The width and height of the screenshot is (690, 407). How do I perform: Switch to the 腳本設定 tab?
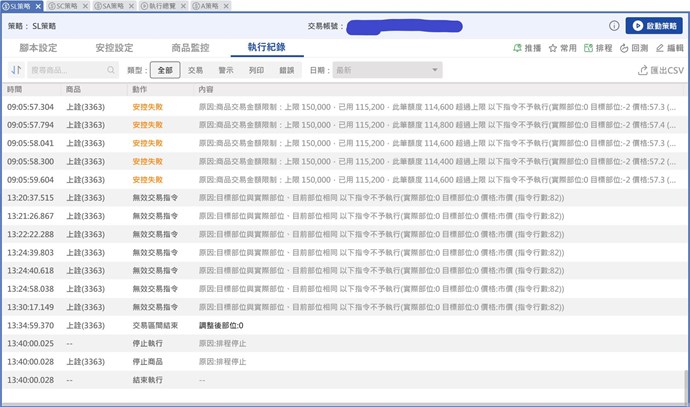coord(38,48)
